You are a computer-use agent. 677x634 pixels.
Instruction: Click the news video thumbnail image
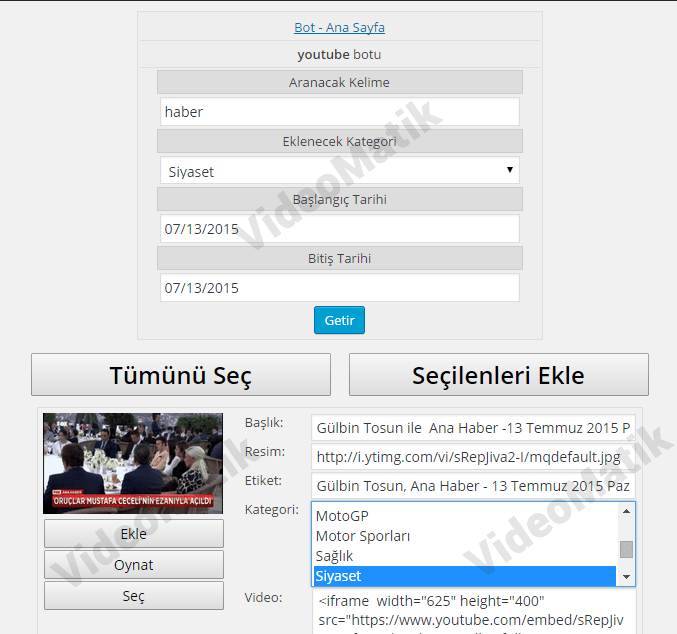click(x=133, y=463)
